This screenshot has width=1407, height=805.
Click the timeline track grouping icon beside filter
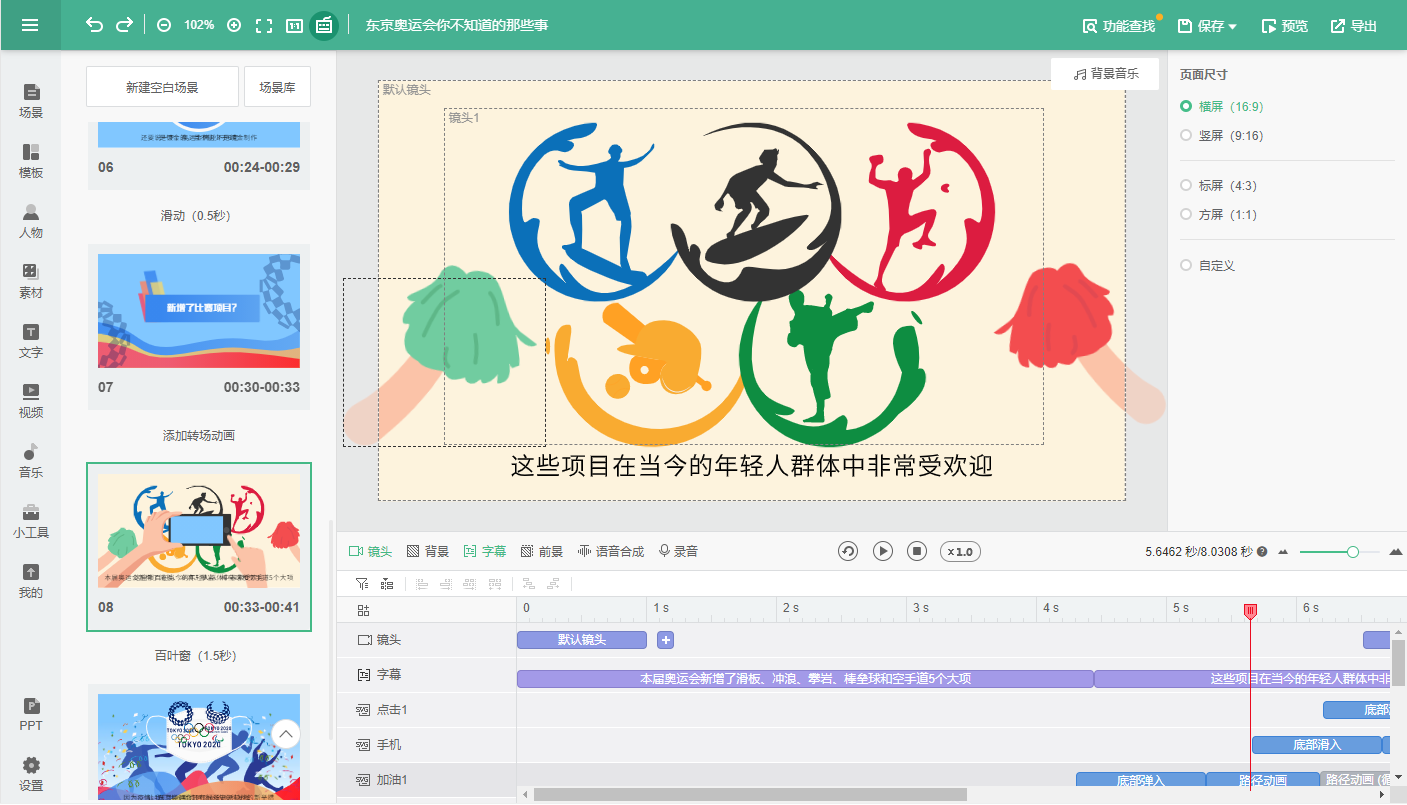pos(387,584)
